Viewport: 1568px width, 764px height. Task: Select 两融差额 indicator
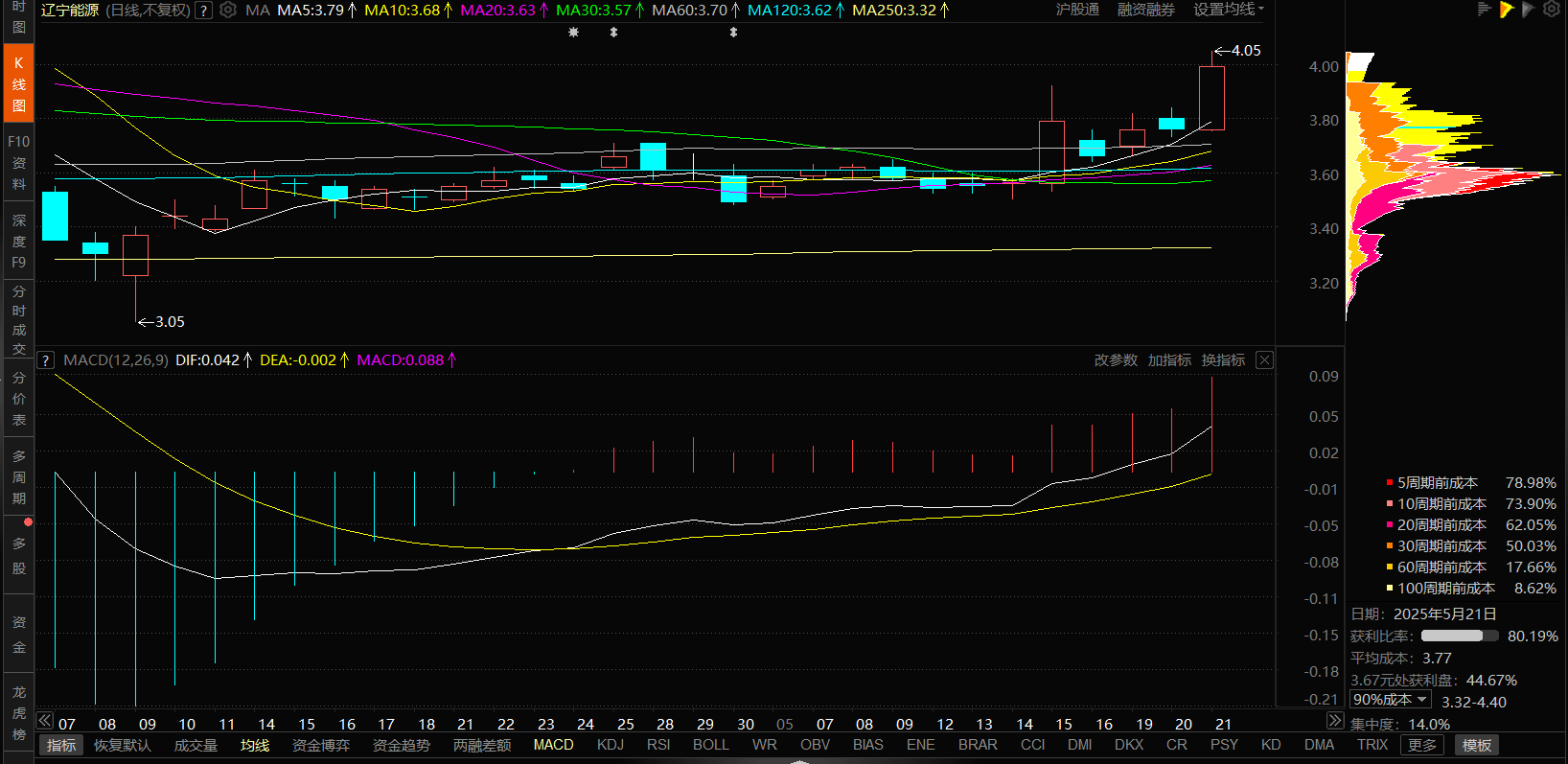482,745
